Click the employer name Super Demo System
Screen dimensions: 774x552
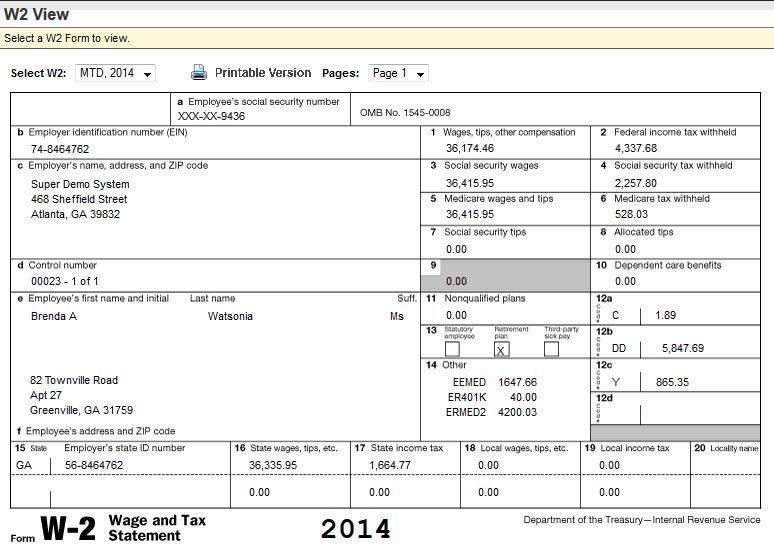[x=80, y=184]
